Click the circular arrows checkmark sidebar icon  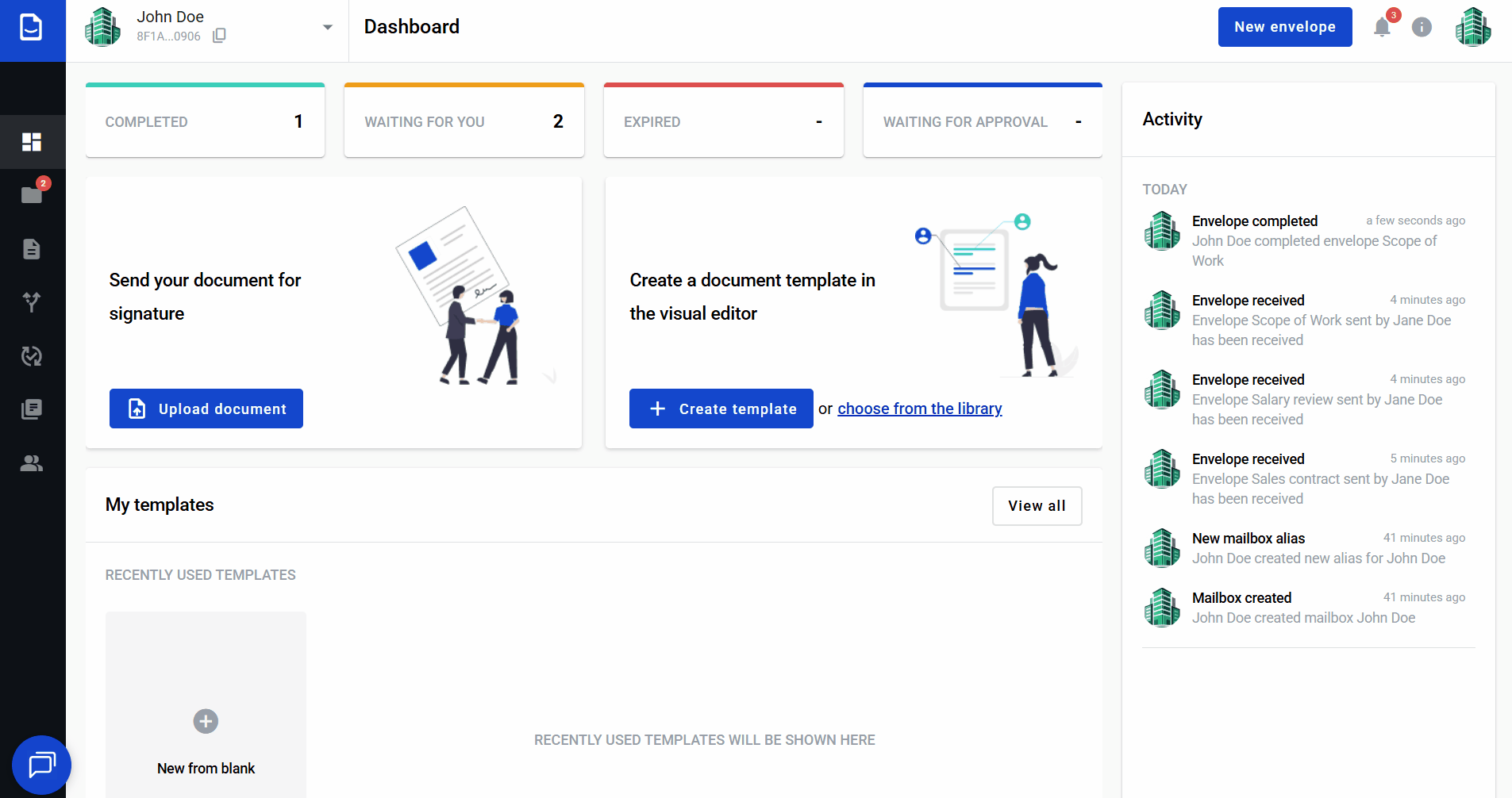[32, 356]
